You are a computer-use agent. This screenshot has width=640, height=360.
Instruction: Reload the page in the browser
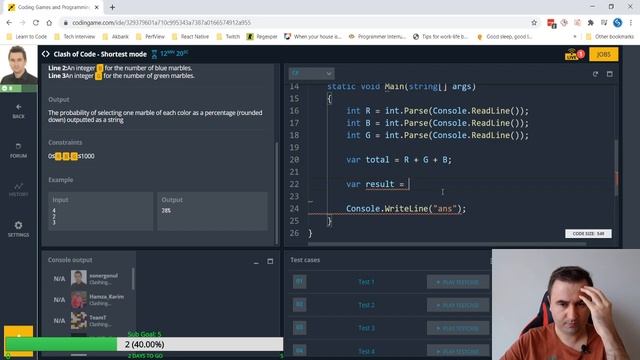click(x=36, y=23)
